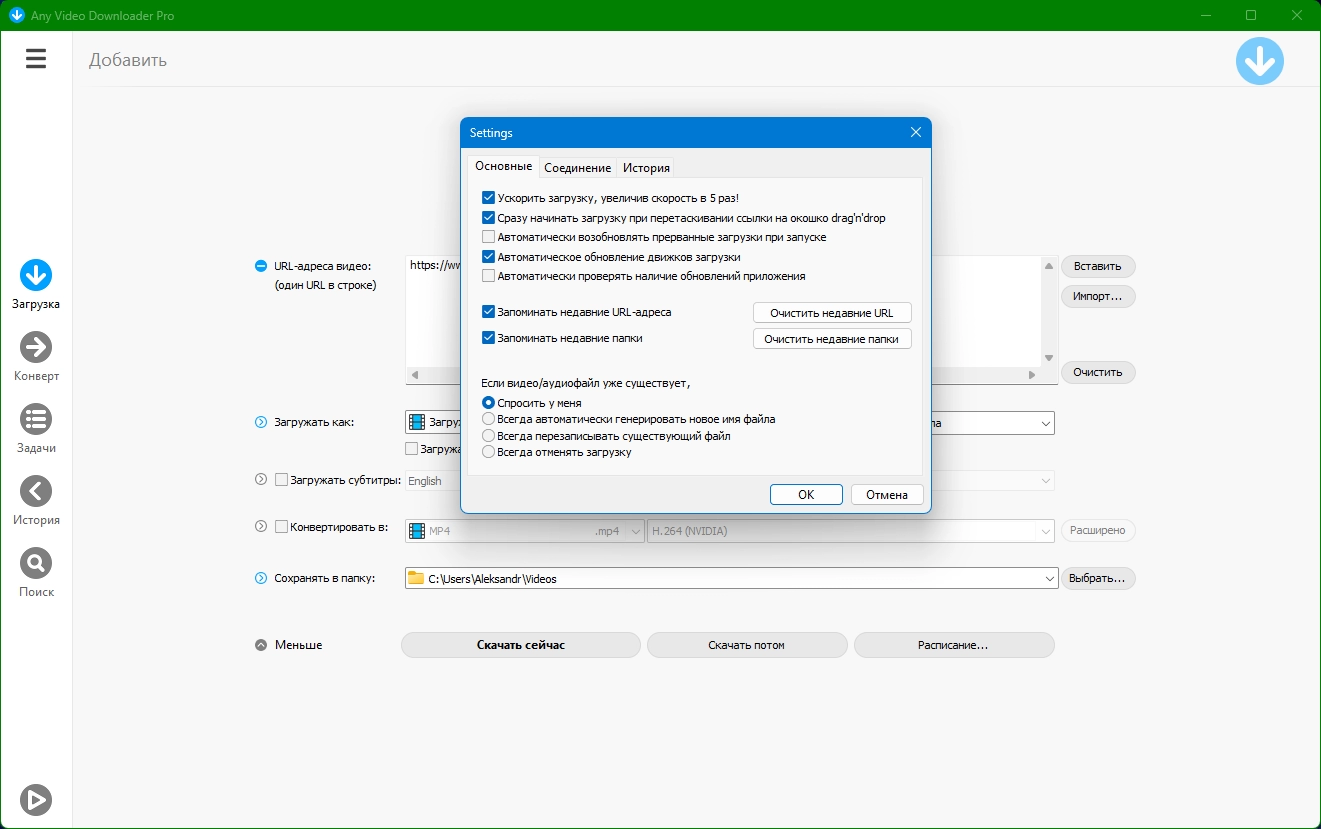Click the URL box scroll-down arrow
The height and width of the screenshot is (829, 1321).
(x=1049, y=358)
